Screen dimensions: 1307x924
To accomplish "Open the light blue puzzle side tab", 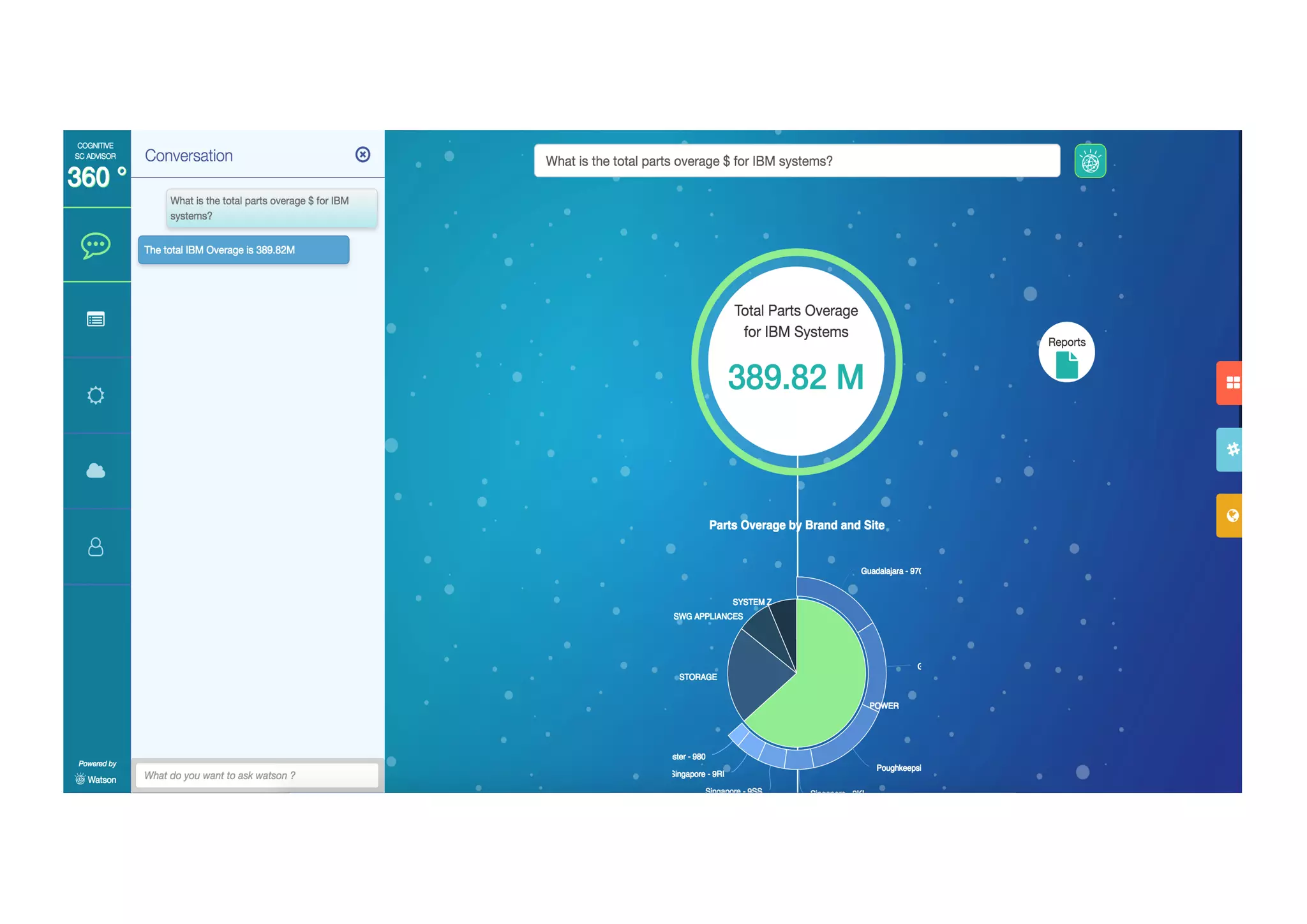I will 1230,449.
